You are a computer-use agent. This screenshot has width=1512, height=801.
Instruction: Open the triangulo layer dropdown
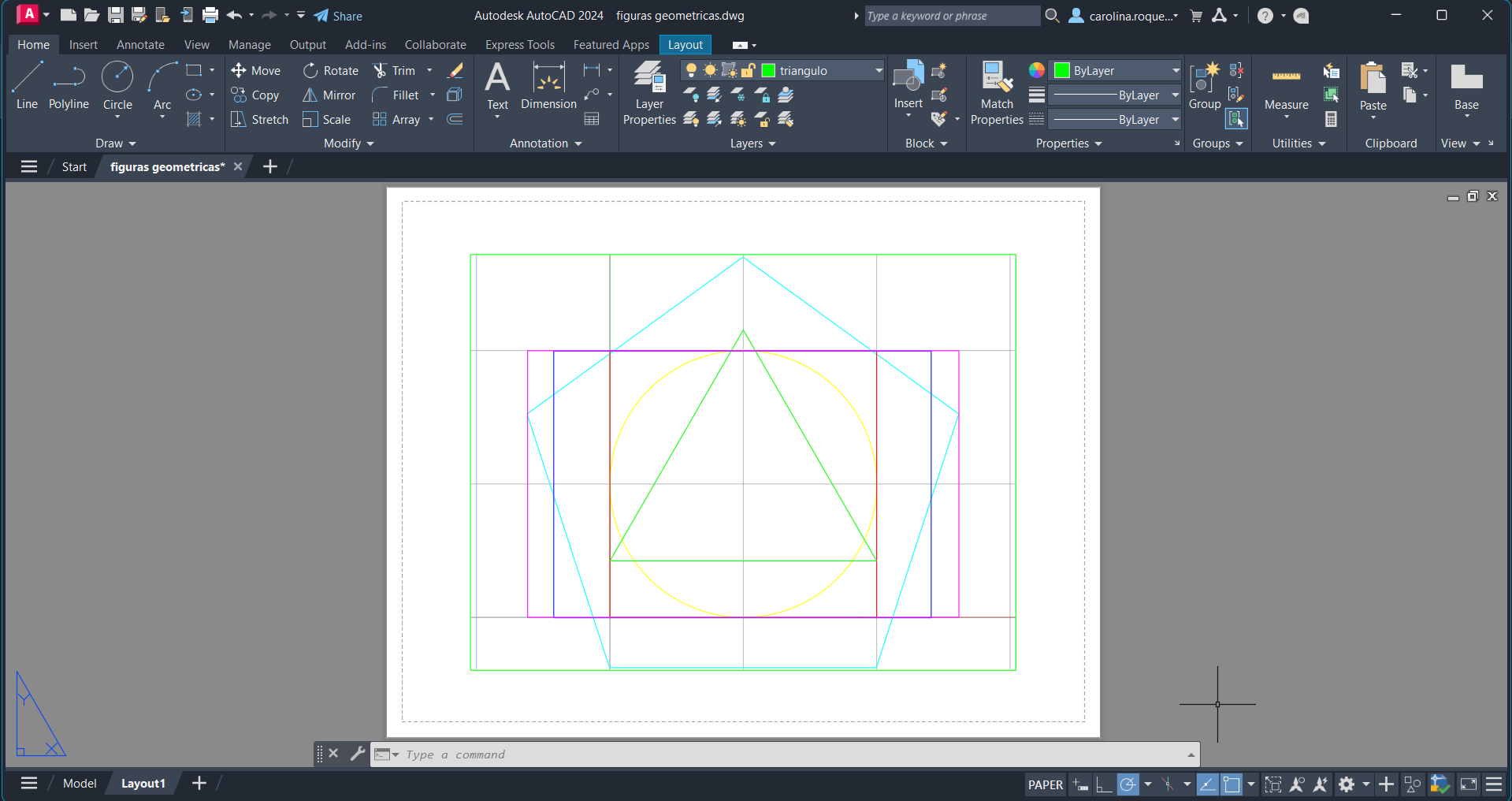tap(878, 70)
